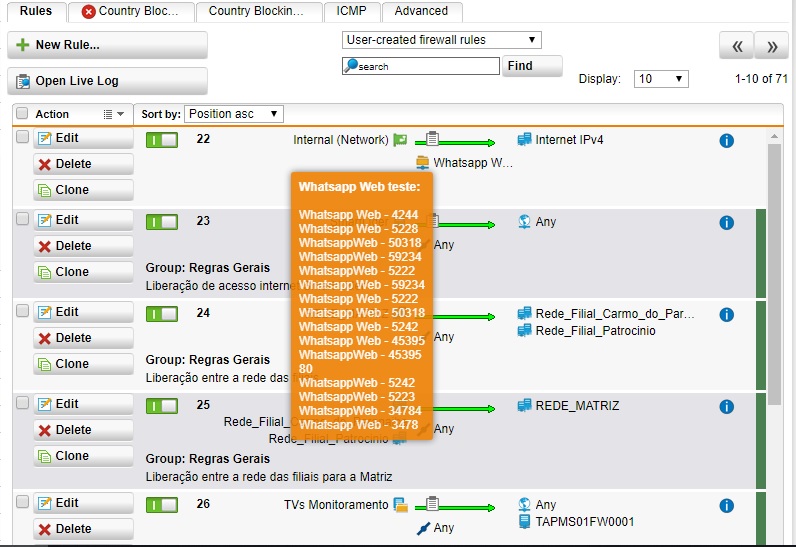Switch to the ICMP tab
The height and width of the screenshot is (547, 796).
coord(351,11)
